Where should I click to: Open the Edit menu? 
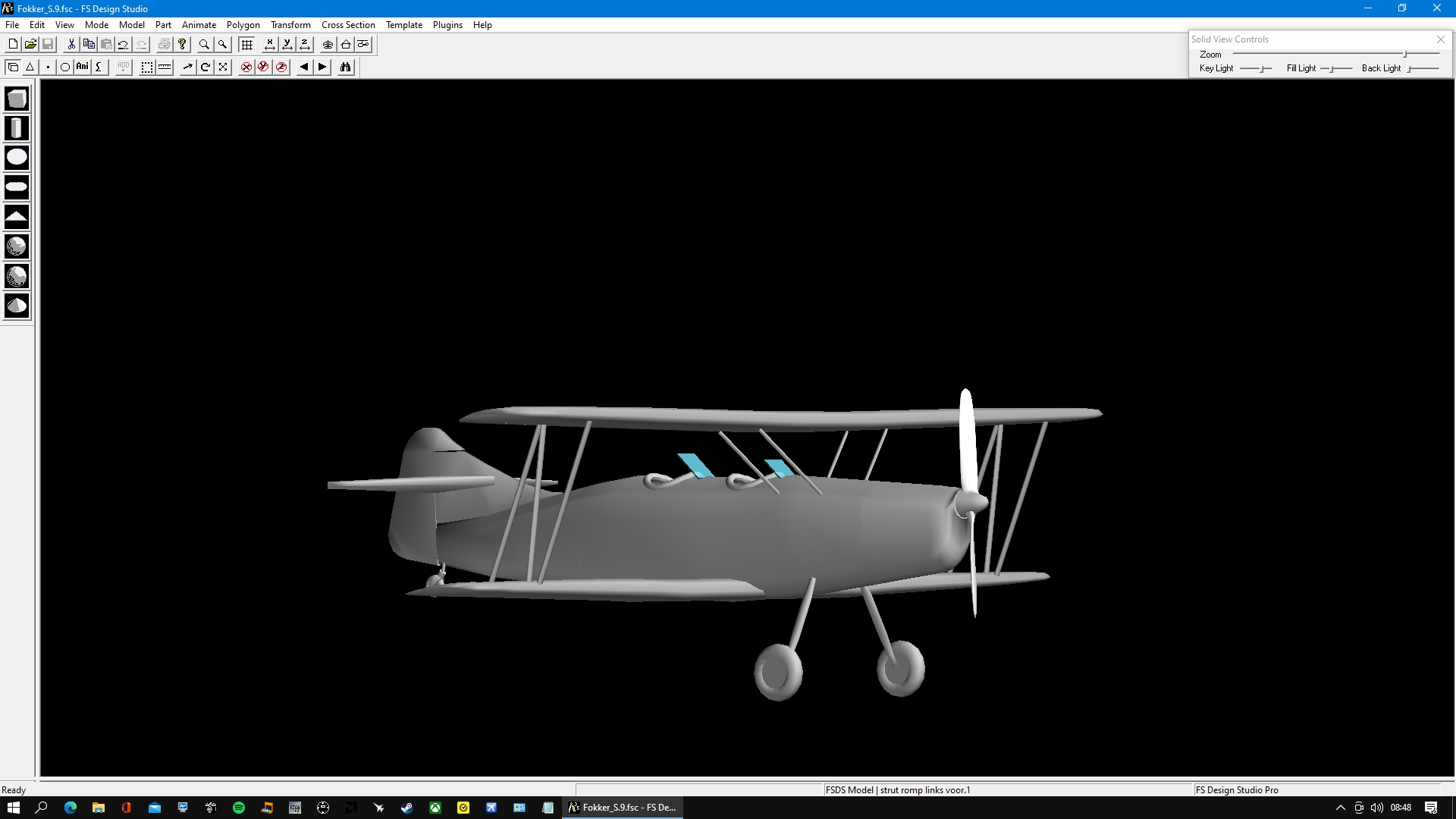pyautogui.click(x=37, y=25)
